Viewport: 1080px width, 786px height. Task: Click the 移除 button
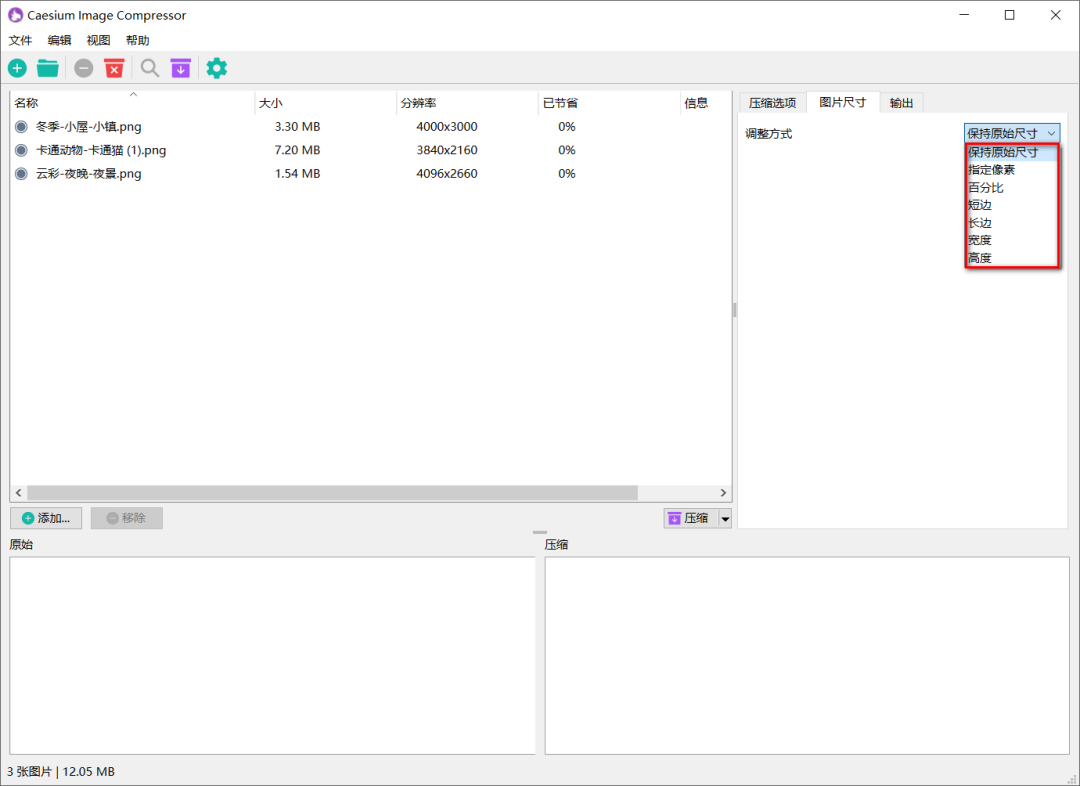pyautogui.click(x=127, y=518)
